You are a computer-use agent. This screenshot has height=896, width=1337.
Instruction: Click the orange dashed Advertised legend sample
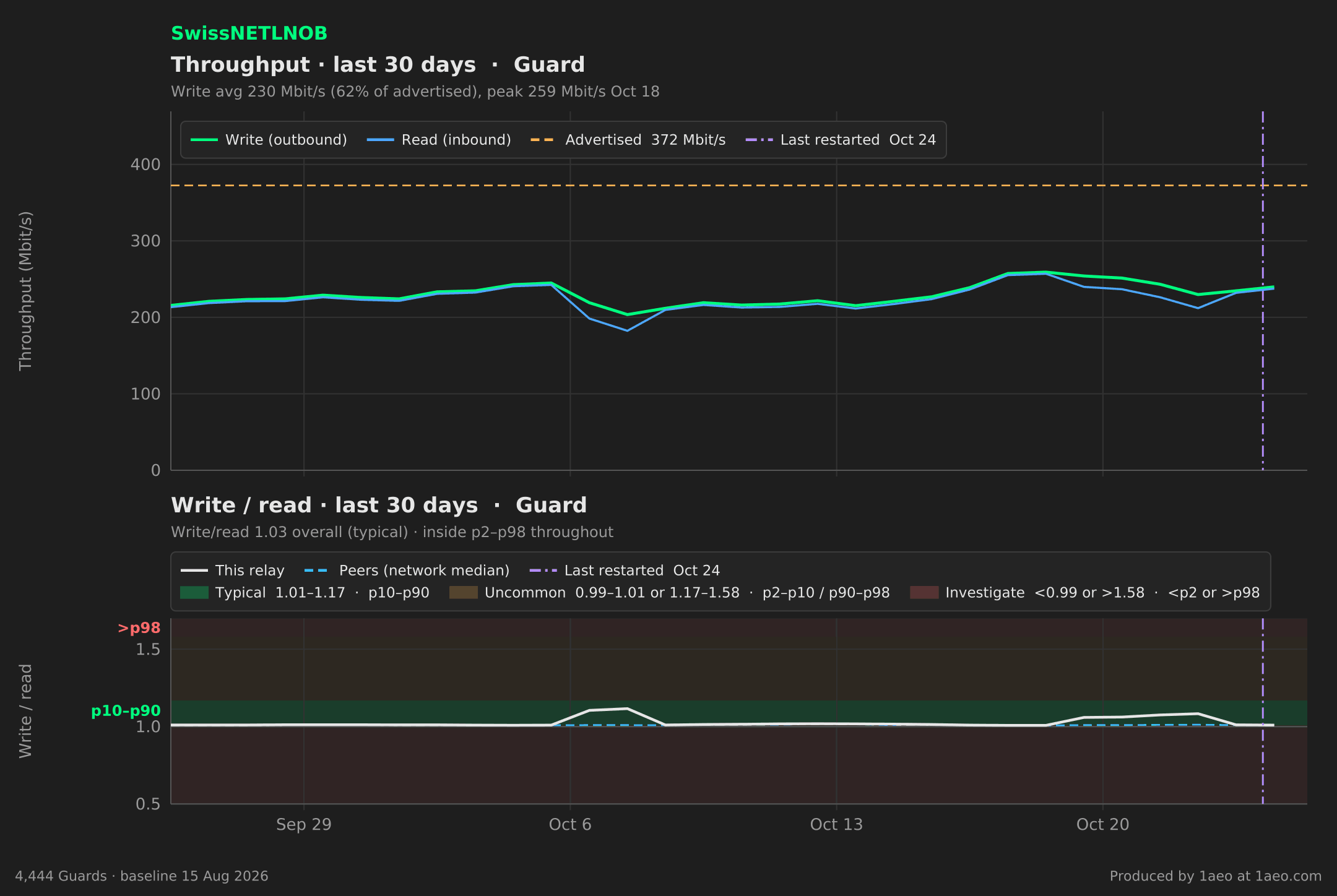(x=543, y=140)
